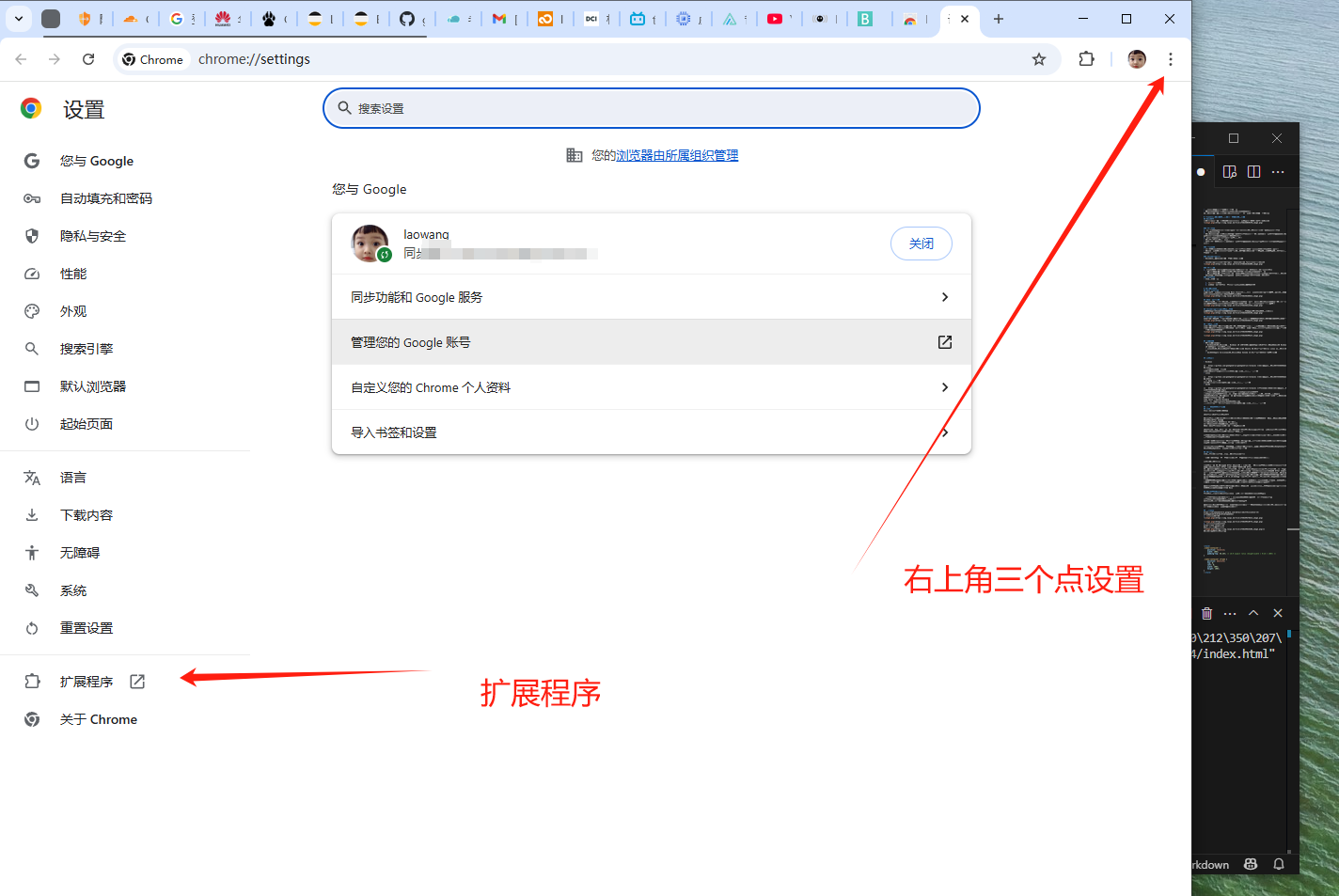Expand 同步功能和 Google 服务 row
The image size is (1339, 896).
tap(651, 297)
